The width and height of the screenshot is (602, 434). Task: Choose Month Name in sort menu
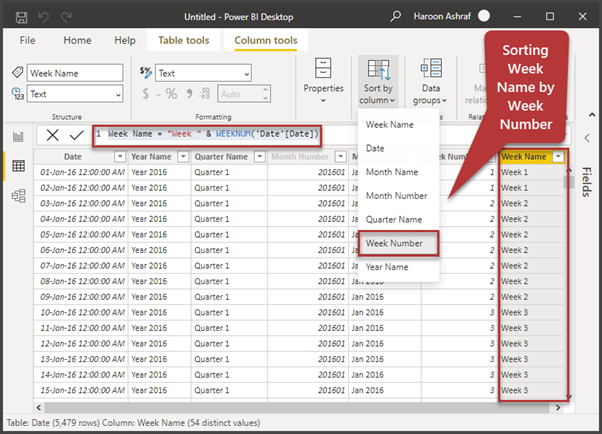[x=398, y=172]
